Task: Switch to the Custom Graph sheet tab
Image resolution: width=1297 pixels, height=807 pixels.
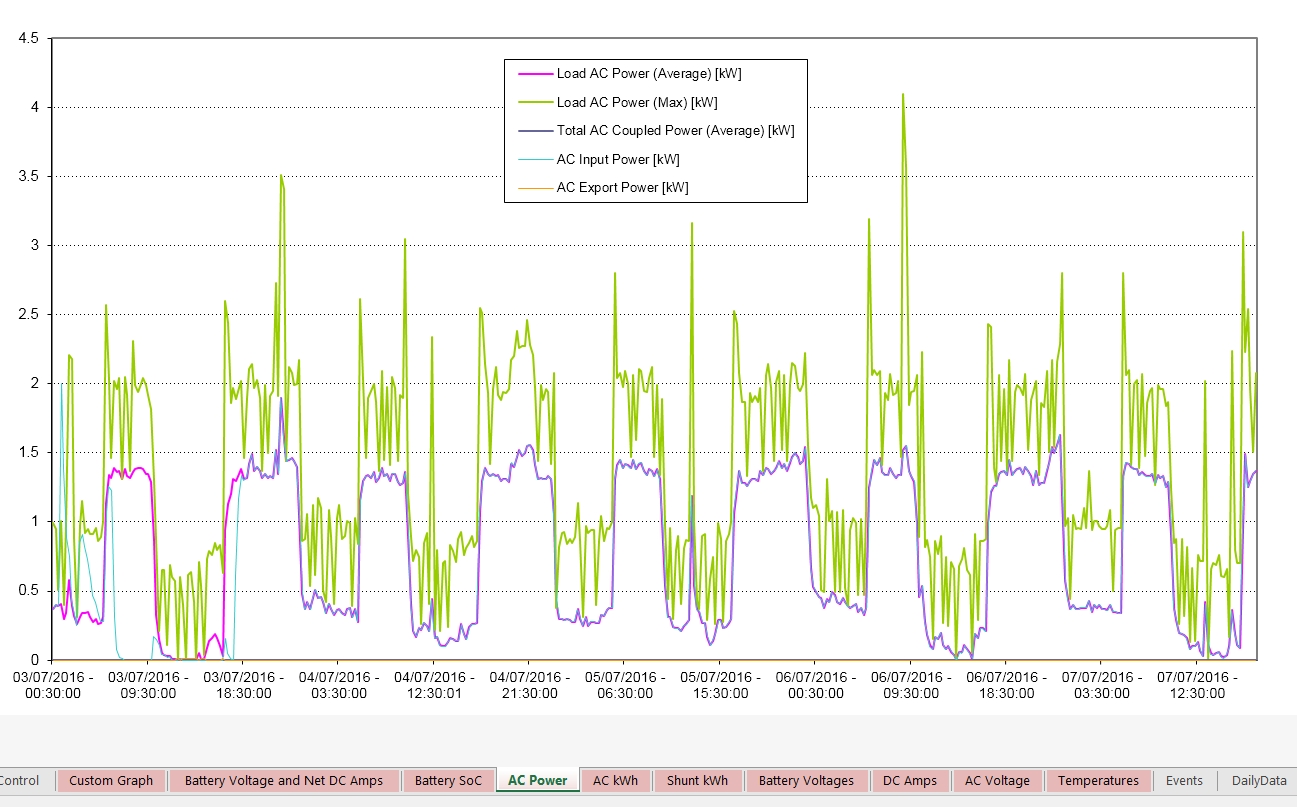Action: click(x=111, y=781)
